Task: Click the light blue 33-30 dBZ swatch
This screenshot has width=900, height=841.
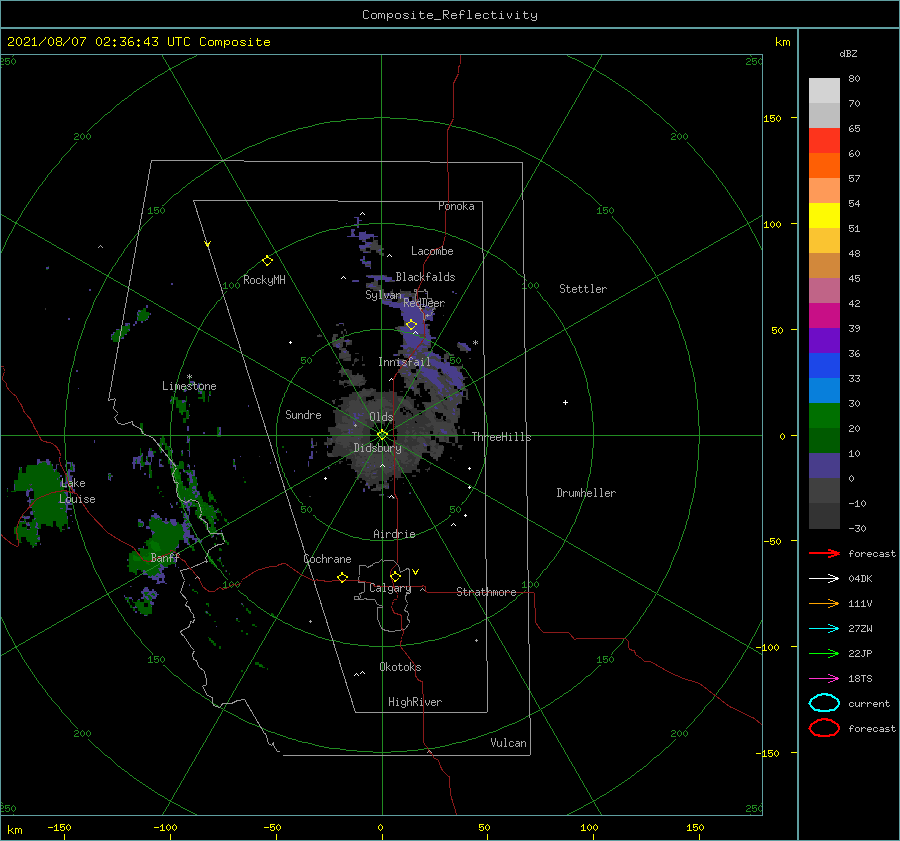Action: 824,391
